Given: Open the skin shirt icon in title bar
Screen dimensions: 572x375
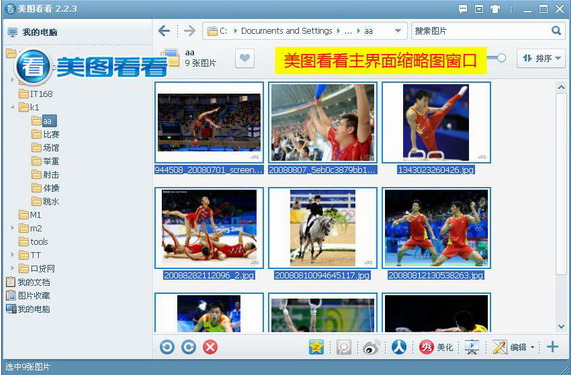Looking at the screenshot, I should pos(495,9).
